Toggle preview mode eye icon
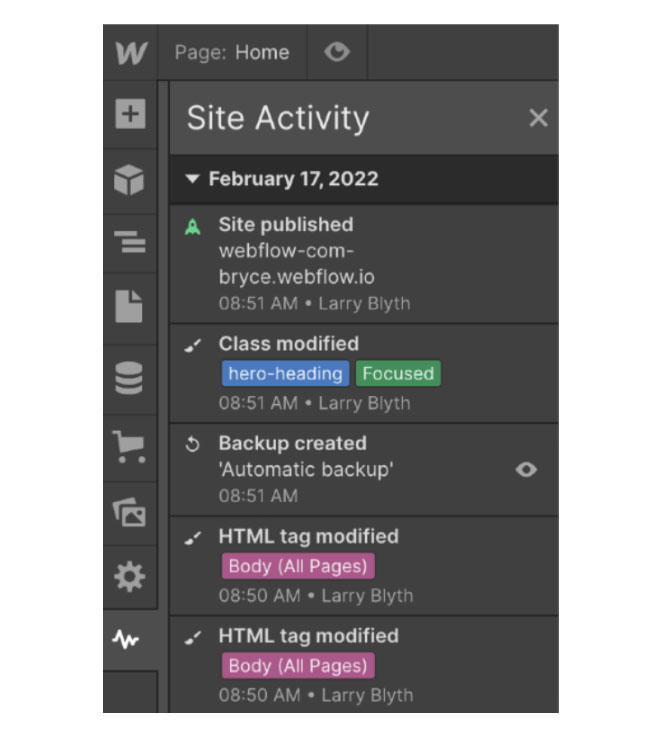Screen dimensions: 665x739 [337, 52]
